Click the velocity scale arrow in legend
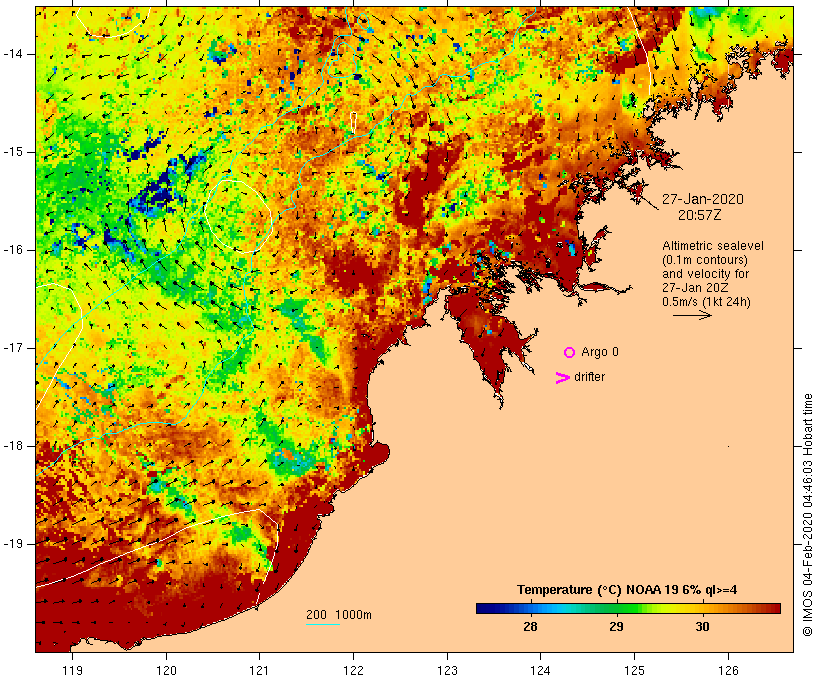 pyautogui.click(x=692, y=315)
